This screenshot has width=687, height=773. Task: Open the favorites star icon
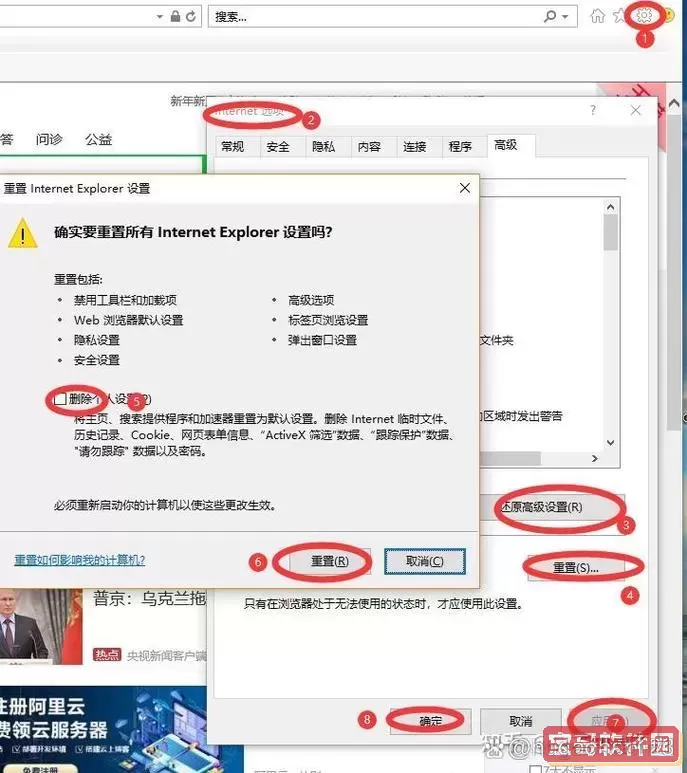pos(619,16)
